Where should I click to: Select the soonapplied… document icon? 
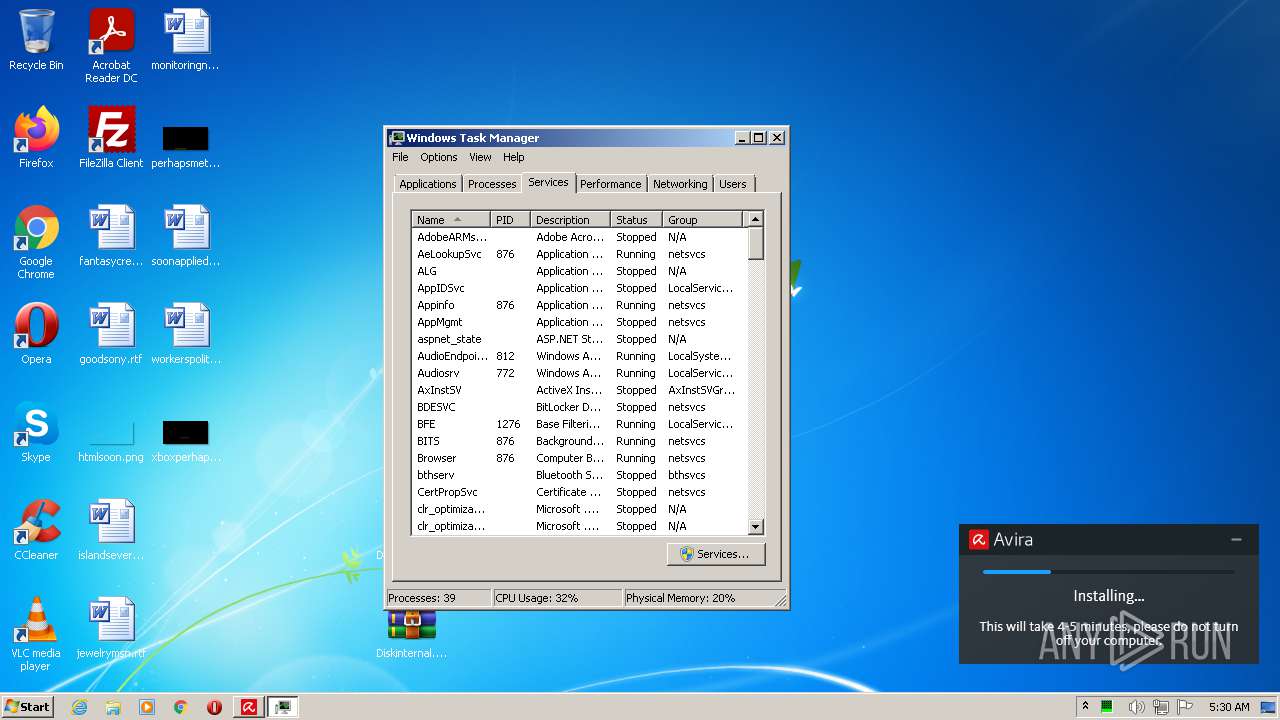point(185,236)
